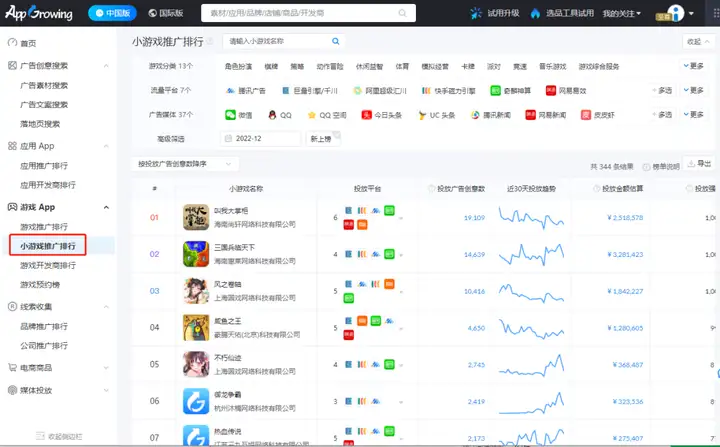Click the 首页 home icon in sidebar
The width and height of the screenshot is (720, 447).
click(12, 43)
